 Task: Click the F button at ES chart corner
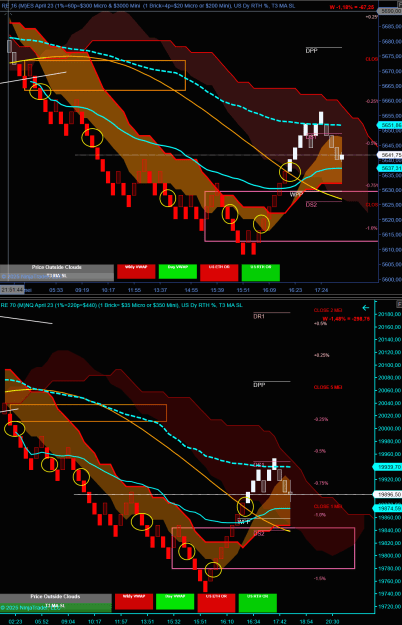click(x=399, y=4)
